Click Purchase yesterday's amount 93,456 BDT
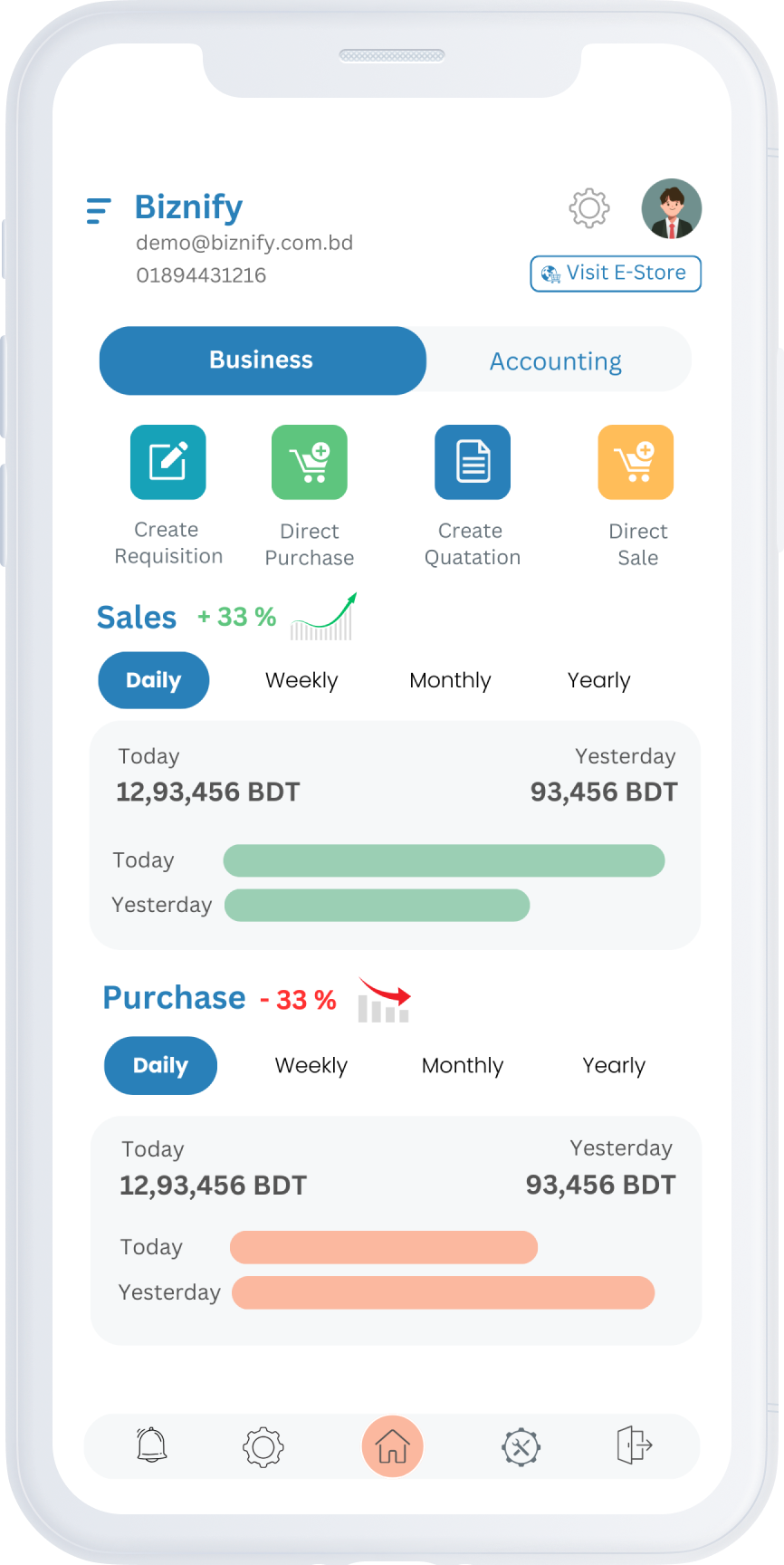Screen dimensions: 784x1565 tap(601, 1185)
